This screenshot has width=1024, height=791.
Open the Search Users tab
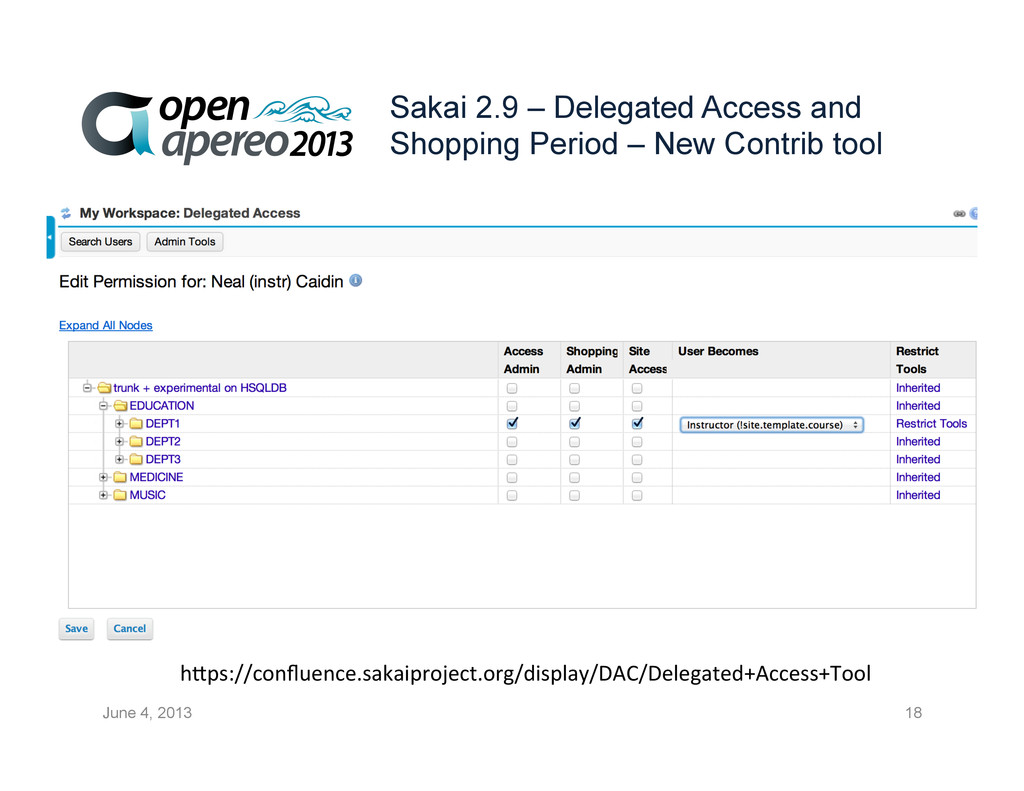(101, 242)
